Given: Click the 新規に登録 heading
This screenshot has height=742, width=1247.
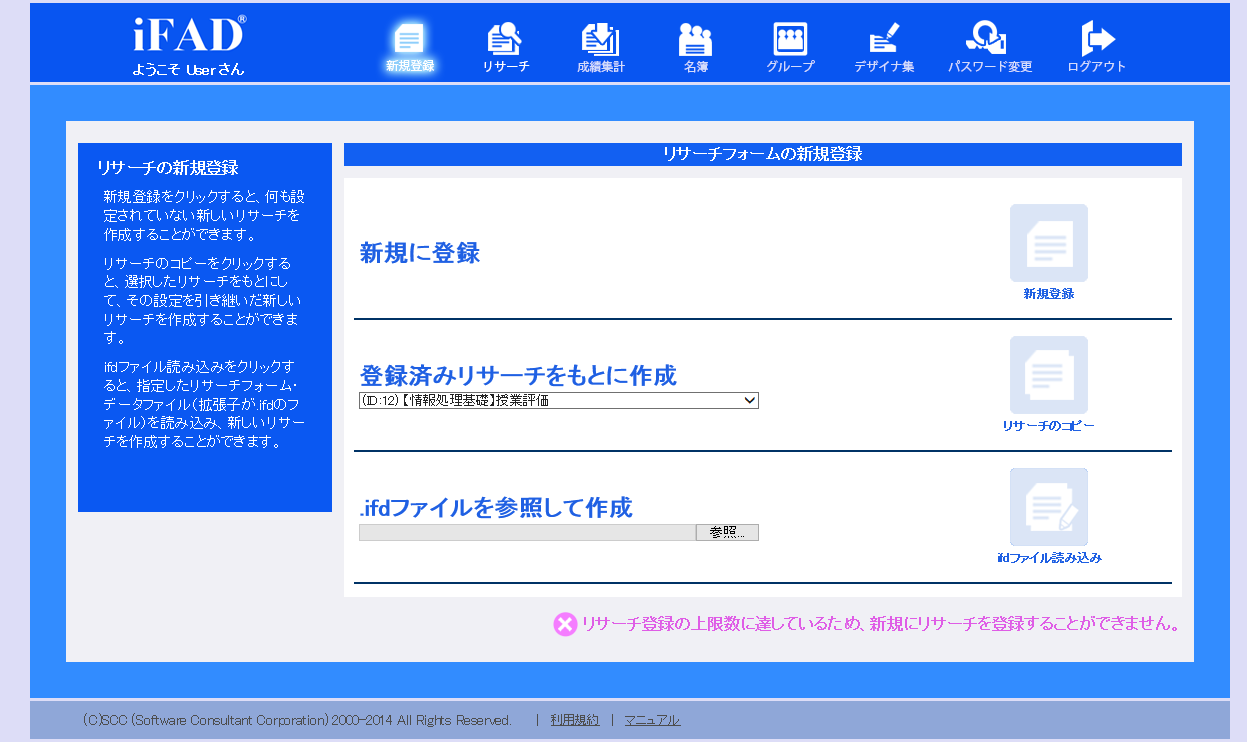Looking at the screenshot, I should point(420,253).
